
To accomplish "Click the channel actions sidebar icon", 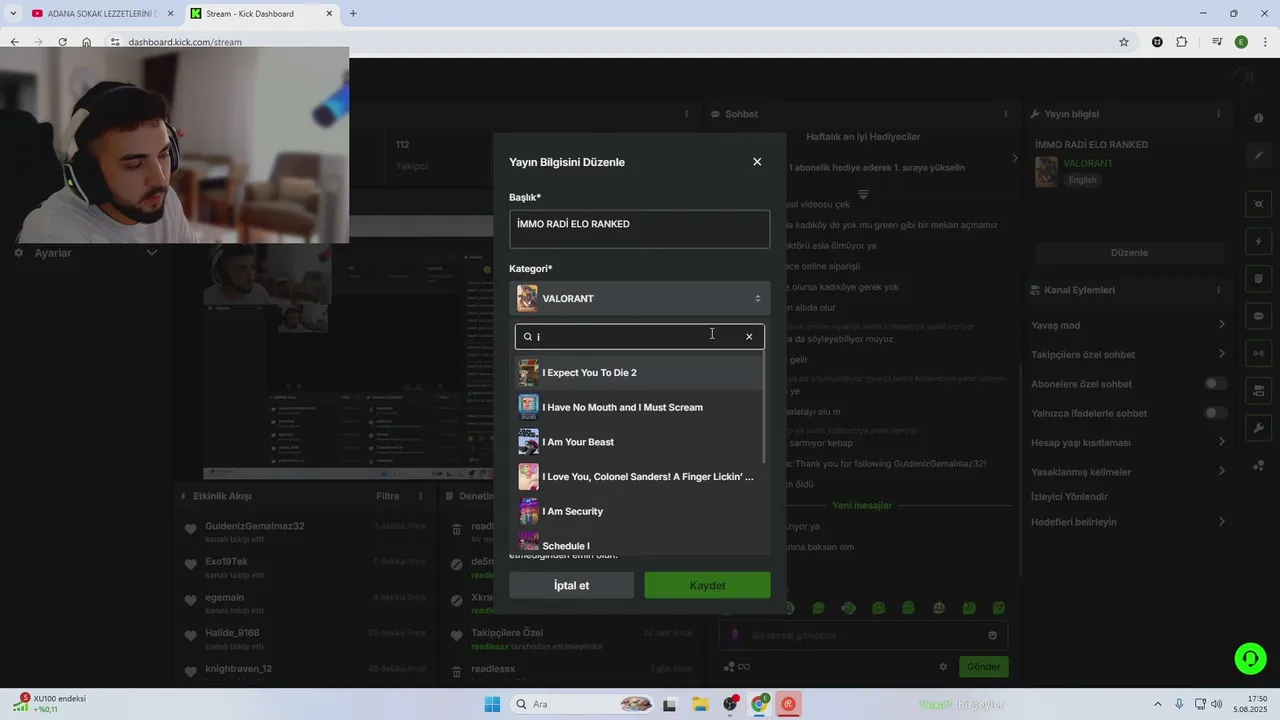I will coord(1259,390).
